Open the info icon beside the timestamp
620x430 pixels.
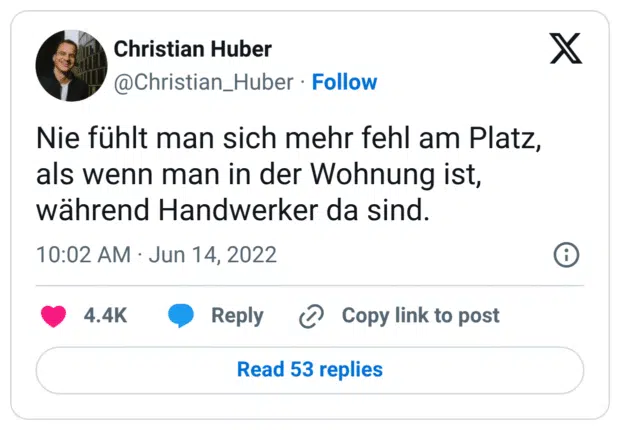coord(566,254)
